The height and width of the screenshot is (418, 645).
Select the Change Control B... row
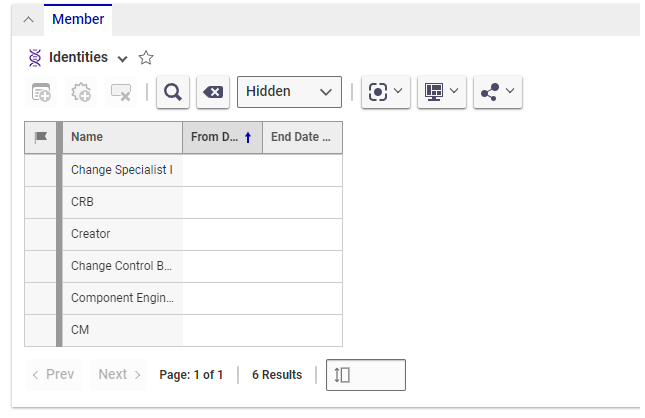(x=183, y=267)
